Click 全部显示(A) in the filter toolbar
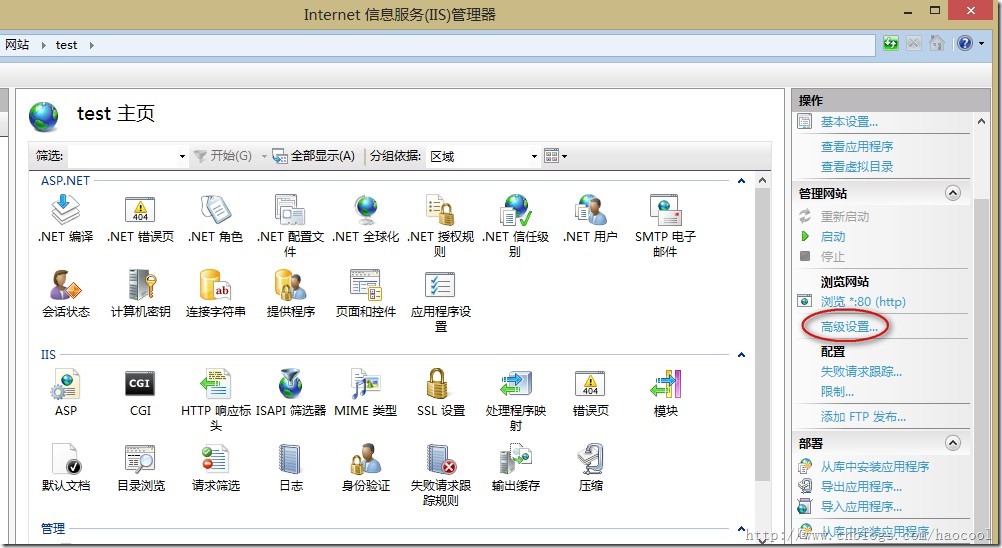This screenshot has height=548, width=1002. 314,156
